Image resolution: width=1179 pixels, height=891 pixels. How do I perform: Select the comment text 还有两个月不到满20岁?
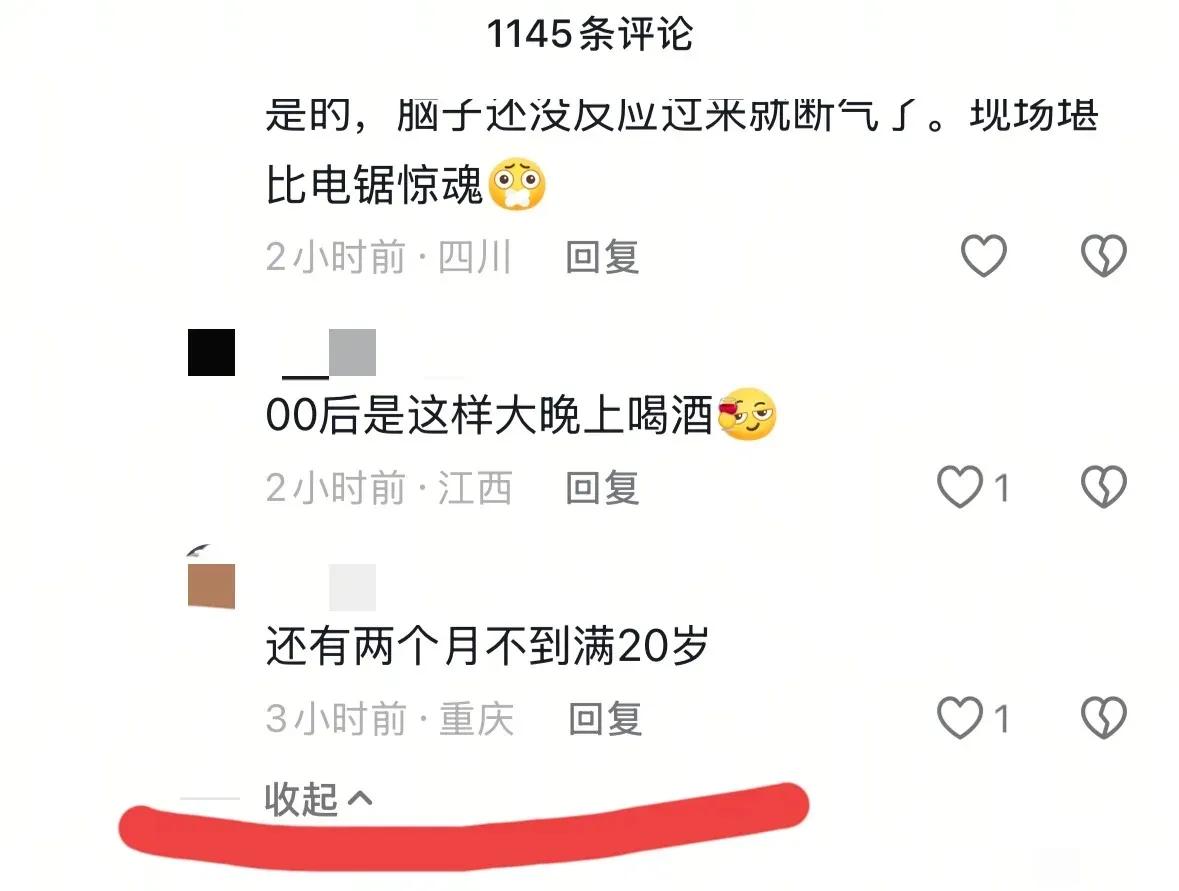tap(487, 646)
